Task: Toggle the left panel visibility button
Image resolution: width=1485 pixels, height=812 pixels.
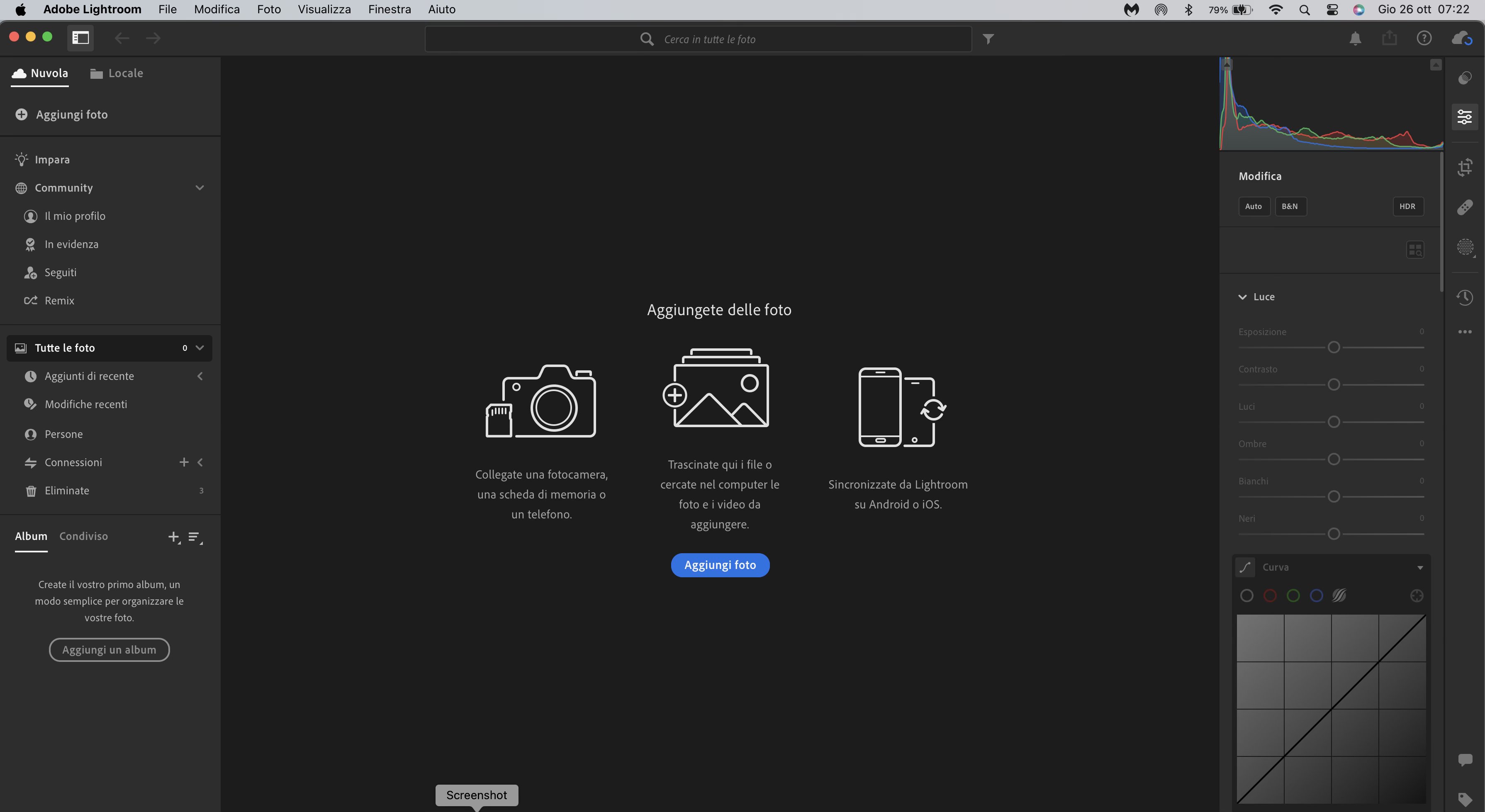Action: tap(80, 38)
